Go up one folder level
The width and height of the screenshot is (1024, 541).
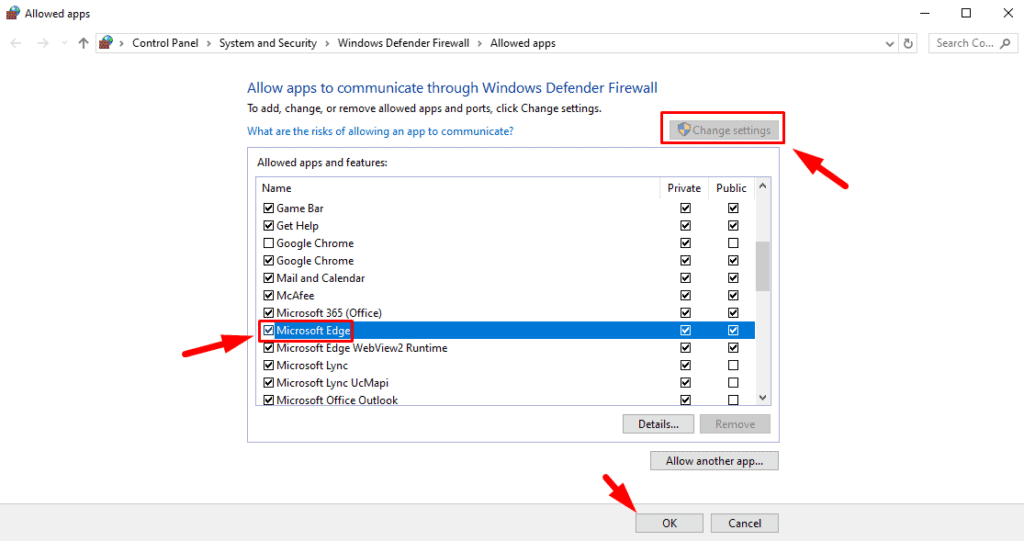83,43
